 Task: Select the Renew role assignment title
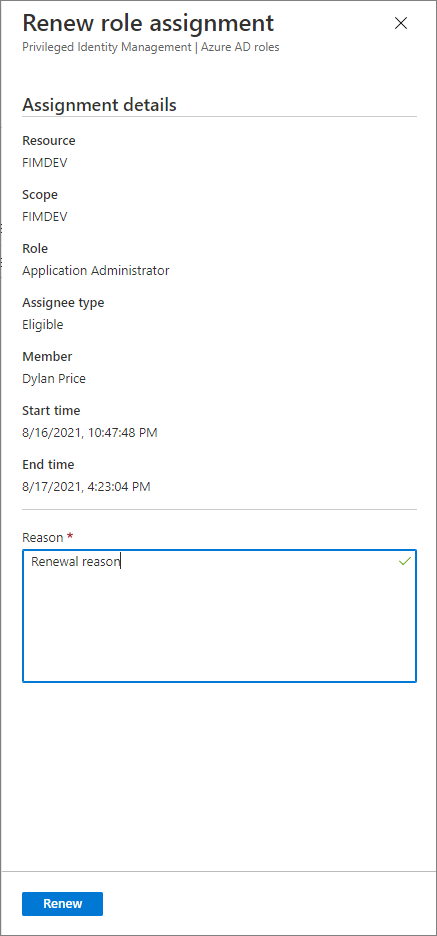coord(148,23)
